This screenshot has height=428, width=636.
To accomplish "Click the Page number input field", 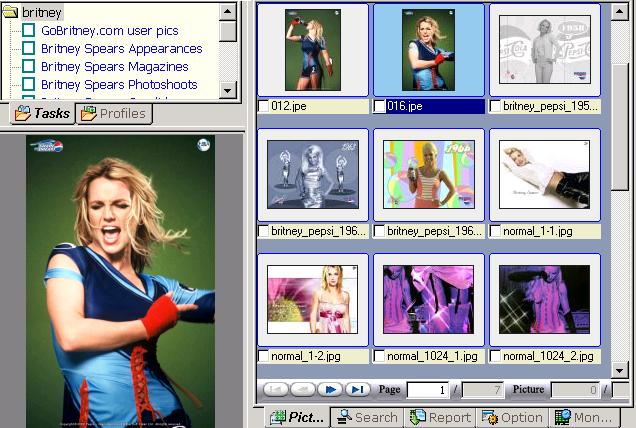I will (x=427, y=389).
